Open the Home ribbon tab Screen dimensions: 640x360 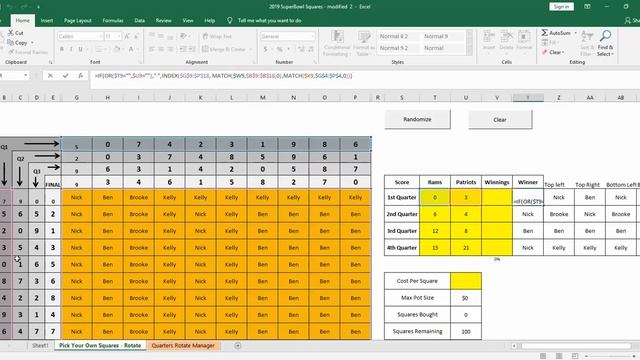click(x=22, y=20)
